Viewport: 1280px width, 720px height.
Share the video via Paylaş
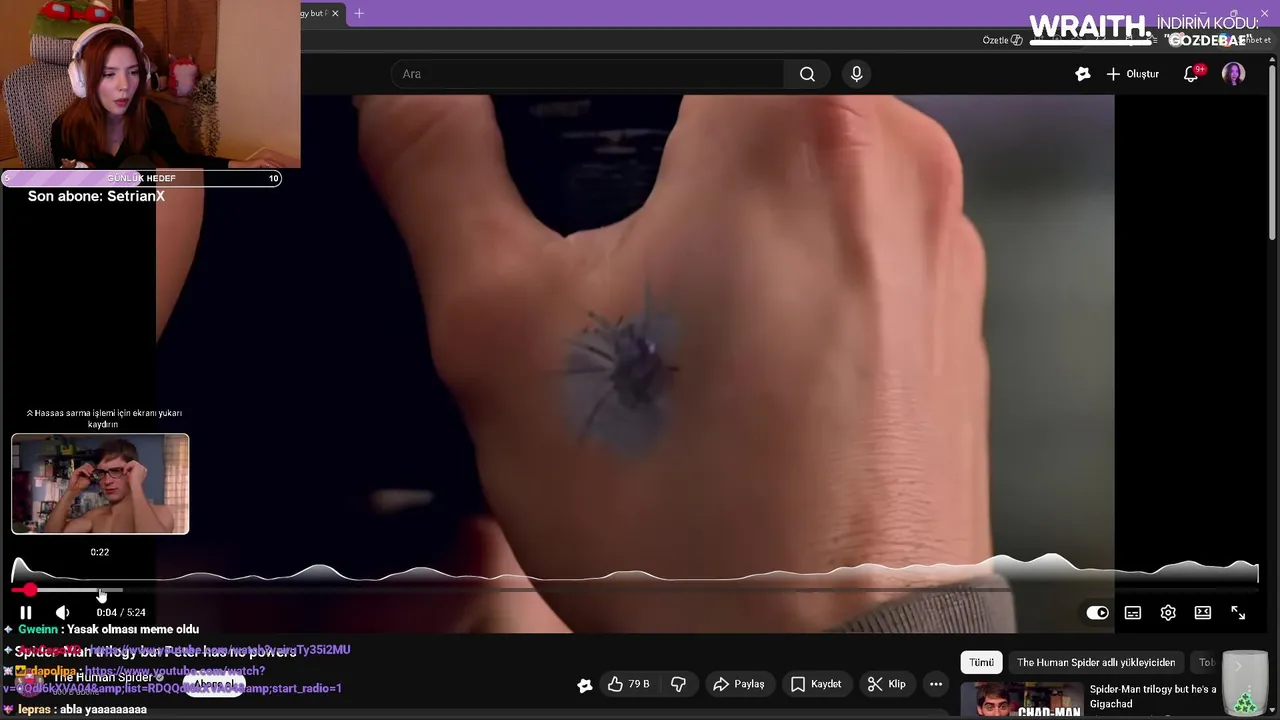point(738,684)
